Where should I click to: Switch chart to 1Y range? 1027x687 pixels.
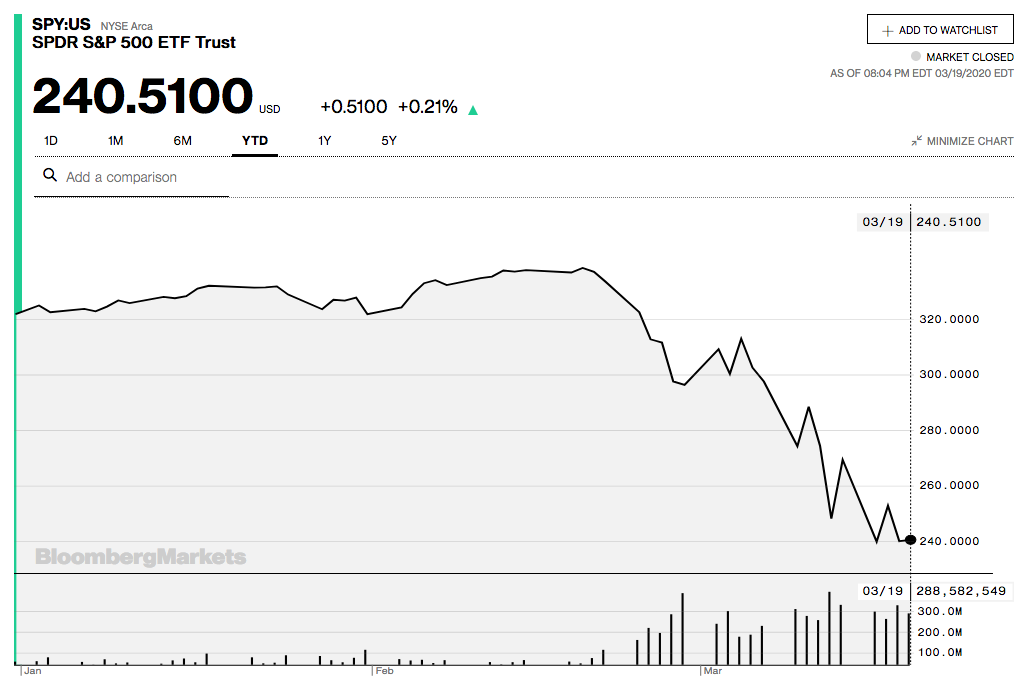pyautogui.click(x=325, y=141)
